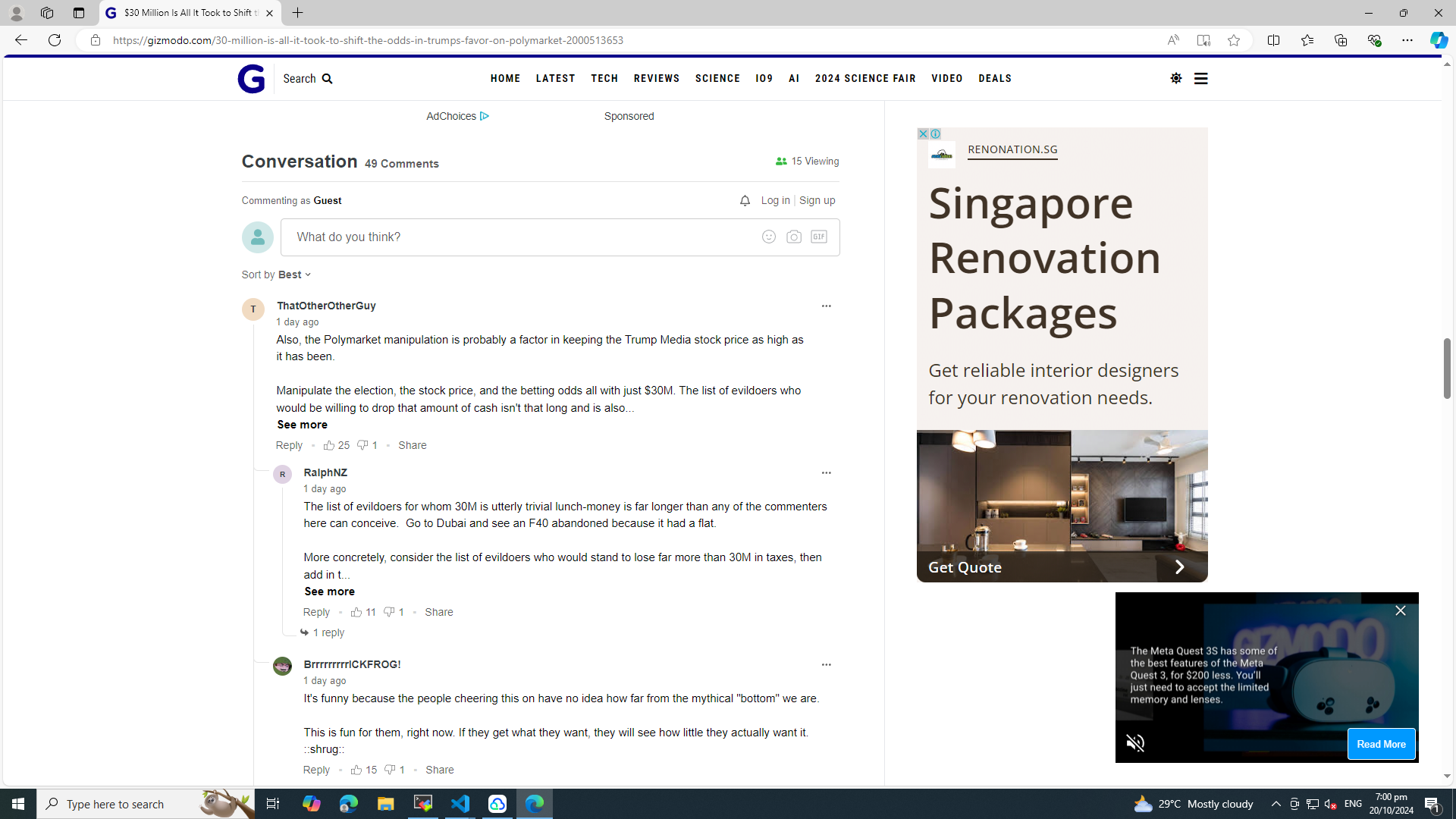Open options menu for RalphNZ comment
Image resolution: width=1456 pixels, height=819 pixels.
[x=826, y=472]
